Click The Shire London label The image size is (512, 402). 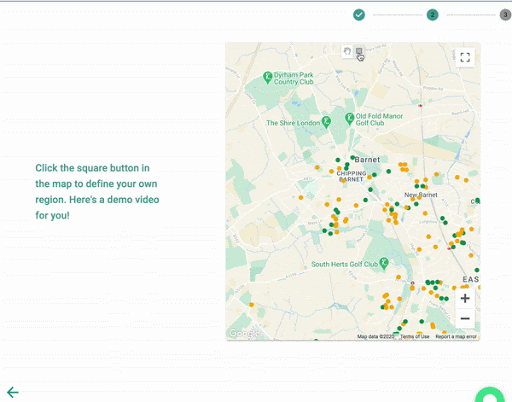[293, 123]
